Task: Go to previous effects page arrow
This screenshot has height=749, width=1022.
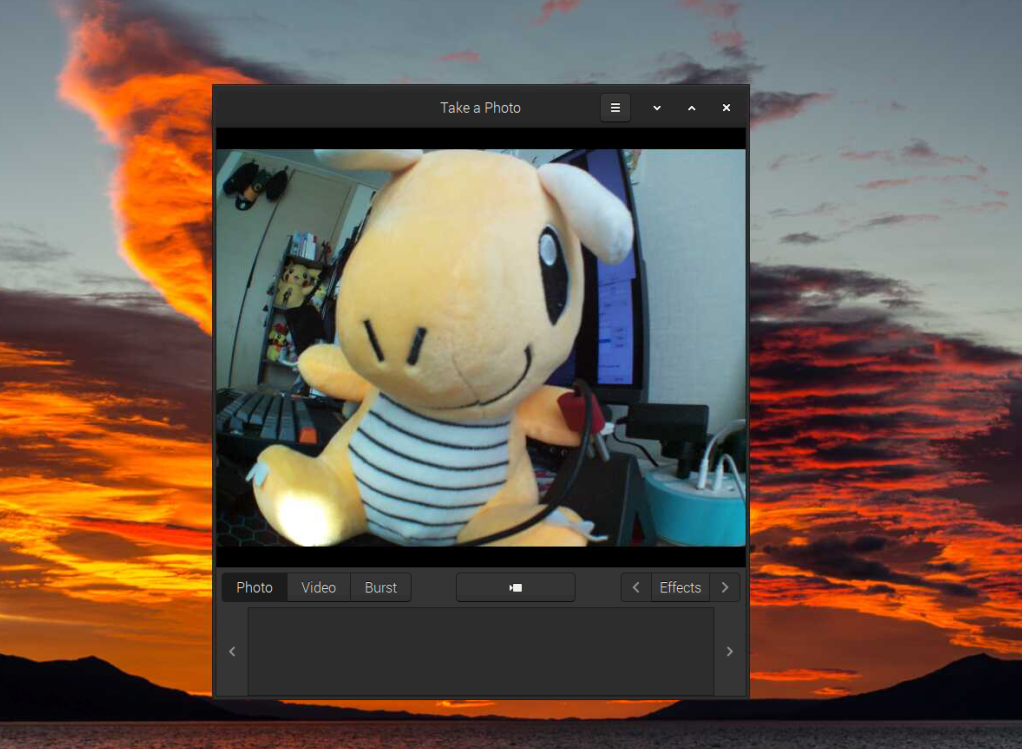Action: coord(636,587)
